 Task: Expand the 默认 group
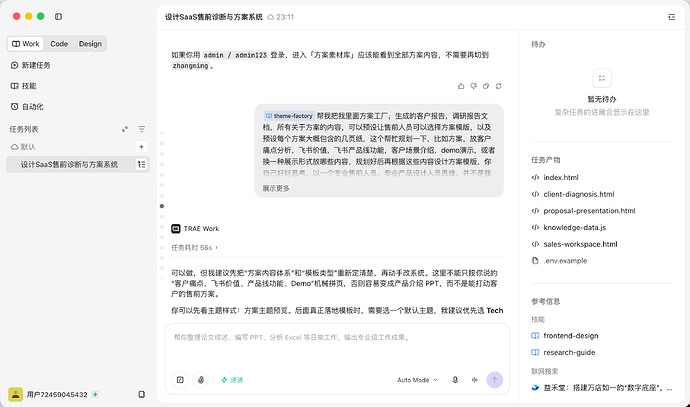pyautogui.click(x=23, y=147)
